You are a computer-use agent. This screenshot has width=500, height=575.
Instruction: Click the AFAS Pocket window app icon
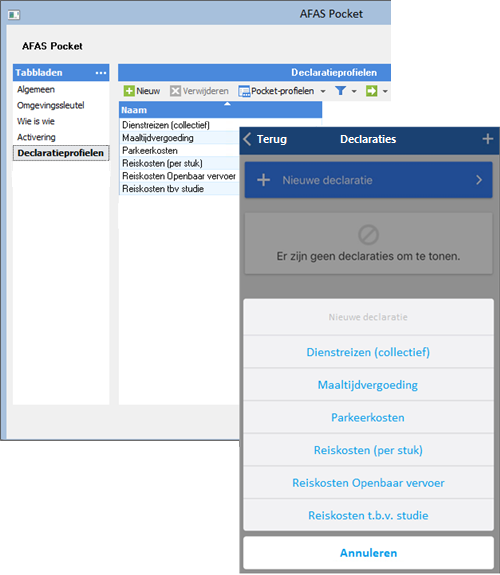tap(14, 15)
